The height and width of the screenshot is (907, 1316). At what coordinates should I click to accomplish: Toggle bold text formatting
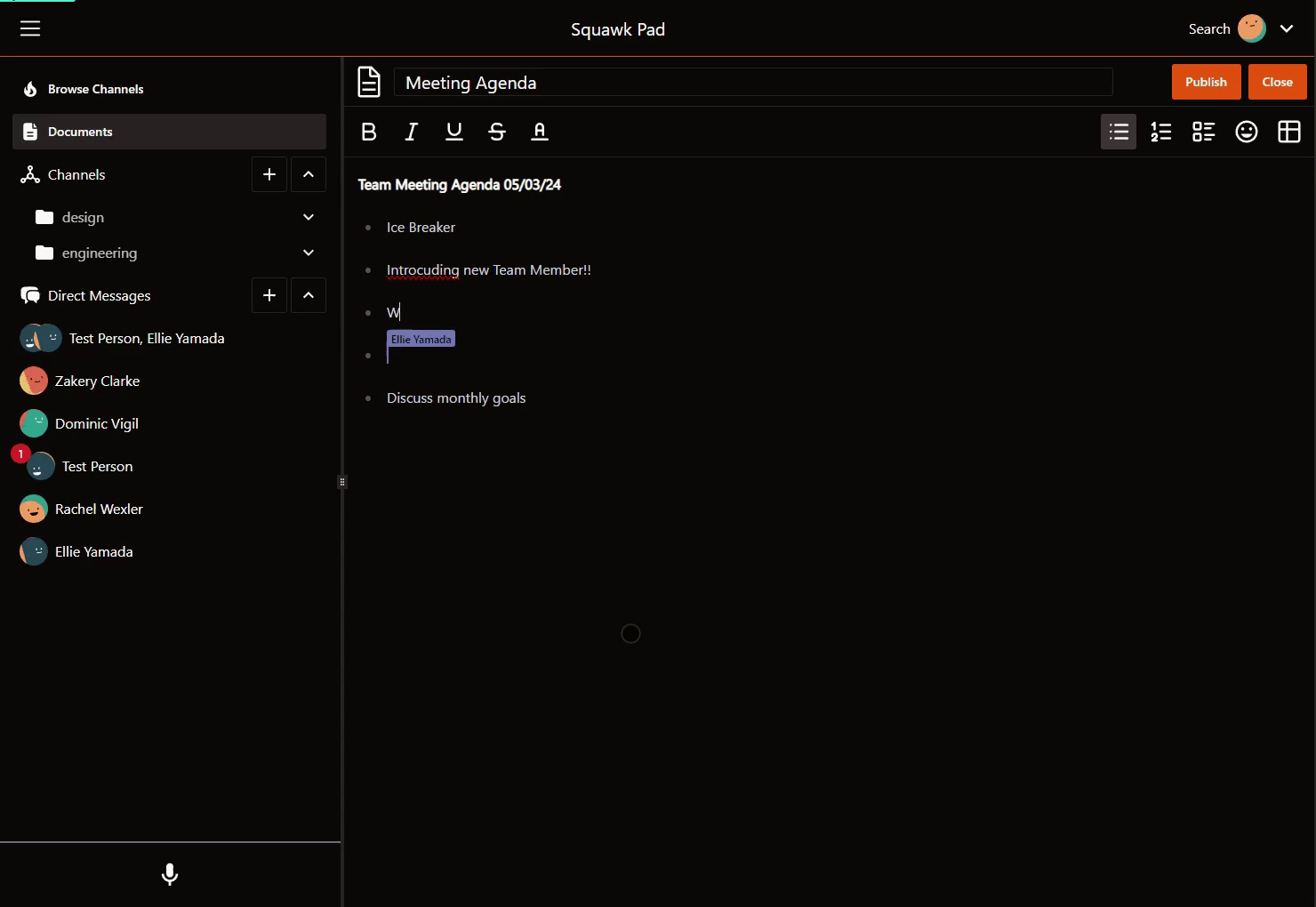(369, 132)
